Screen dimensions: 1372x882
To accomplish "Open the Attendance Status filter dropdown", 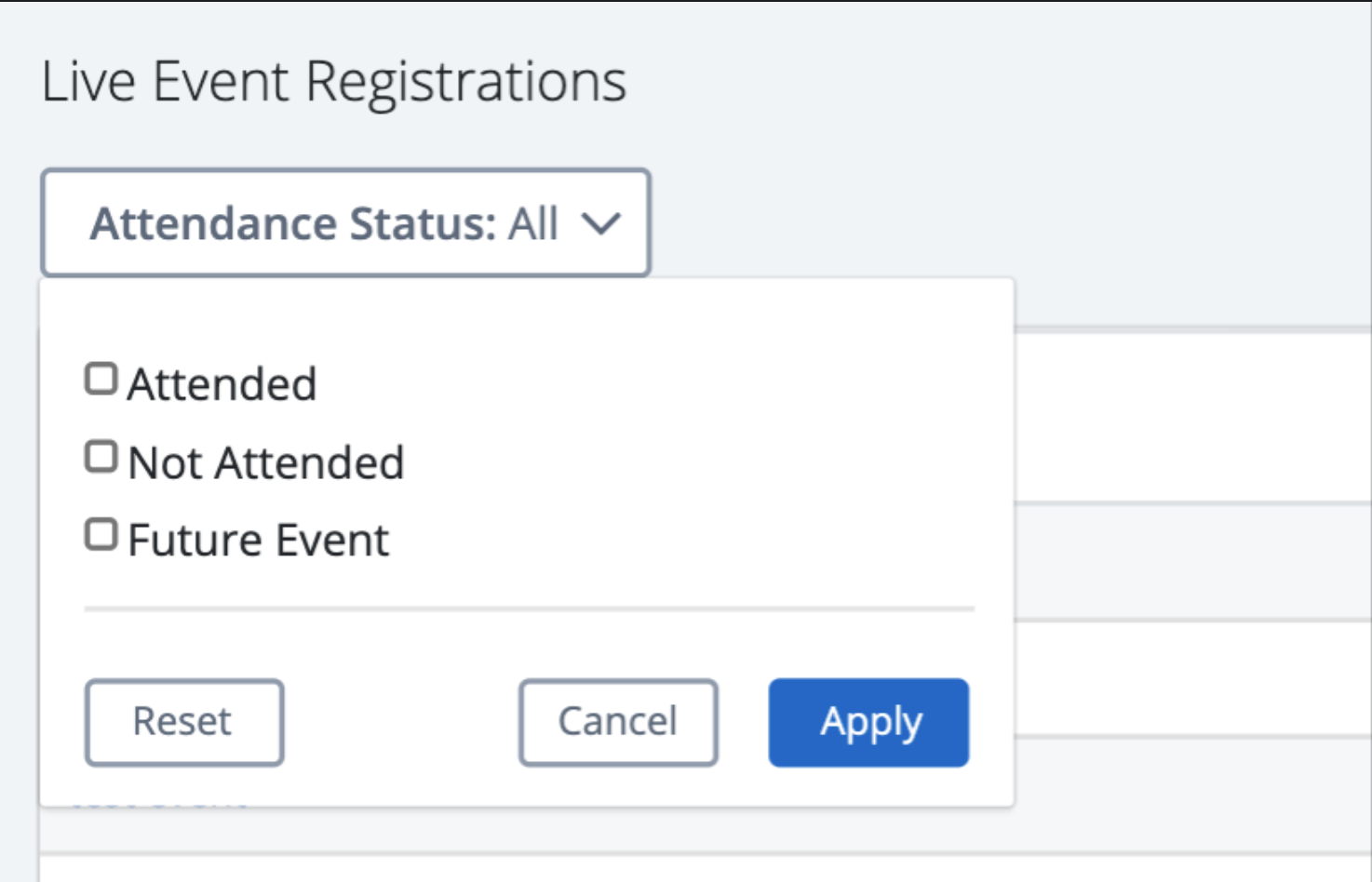I will click(345, 223).
